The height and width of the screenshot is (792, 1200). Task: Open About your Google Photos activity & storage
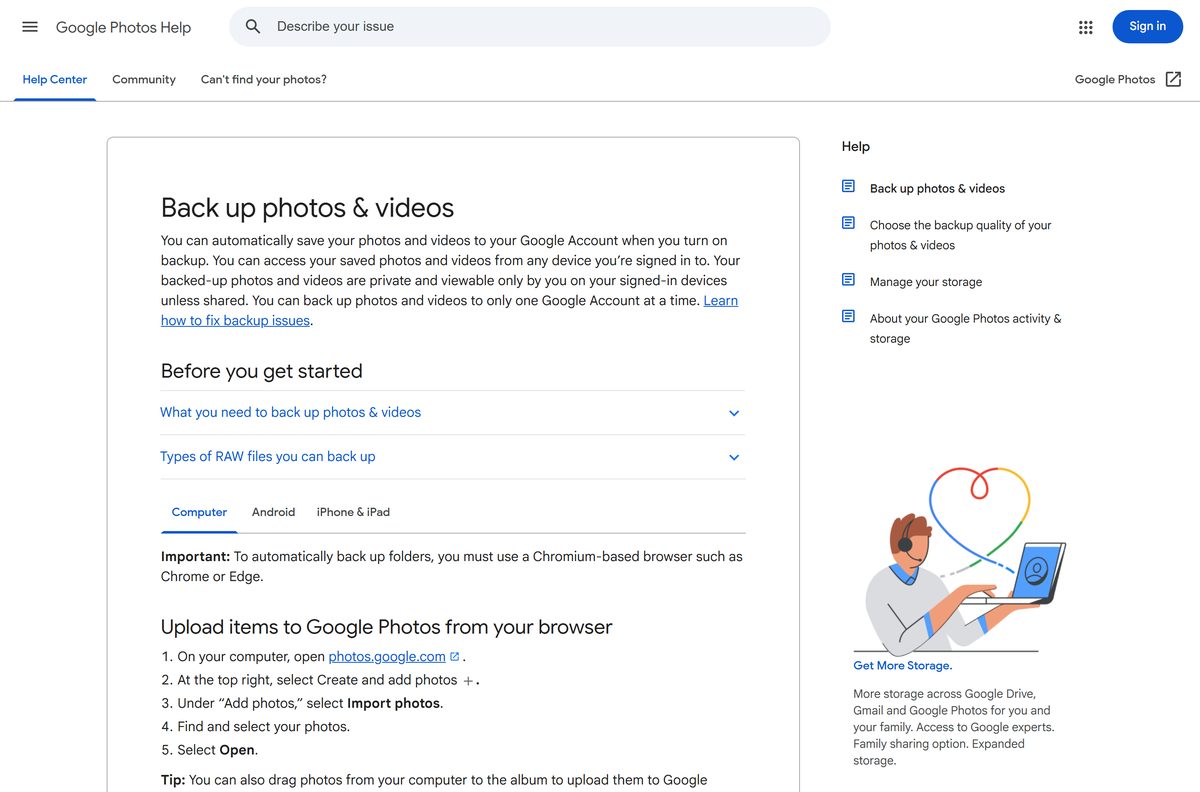point(965,328)
